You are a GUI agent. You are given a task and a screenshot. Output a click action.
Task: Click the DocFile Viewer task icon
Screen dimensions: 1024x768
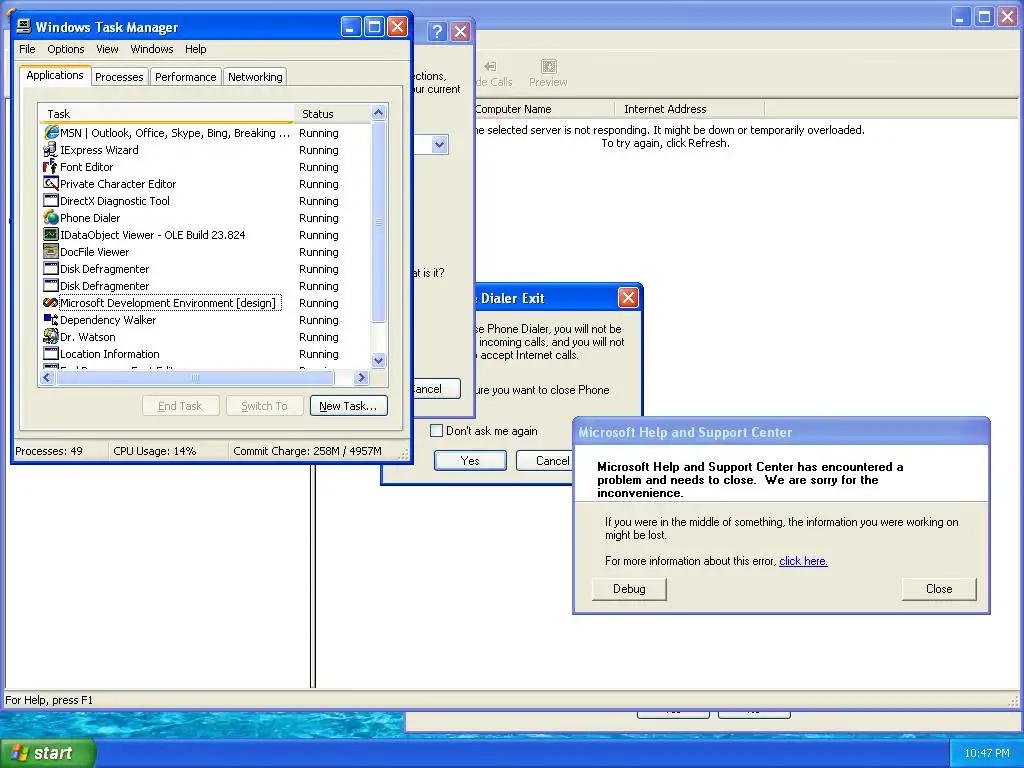[51, 251]
